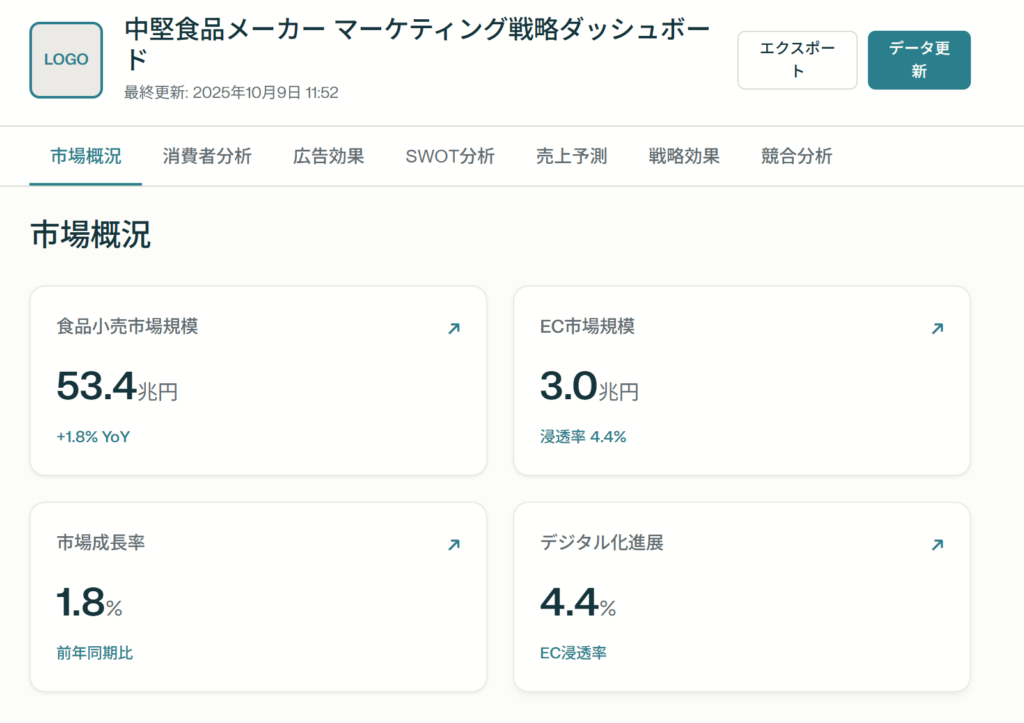1024x723 pixels.
Task: Open trend arrow on 食品小売市場規模 card
Action: point(453,328)
